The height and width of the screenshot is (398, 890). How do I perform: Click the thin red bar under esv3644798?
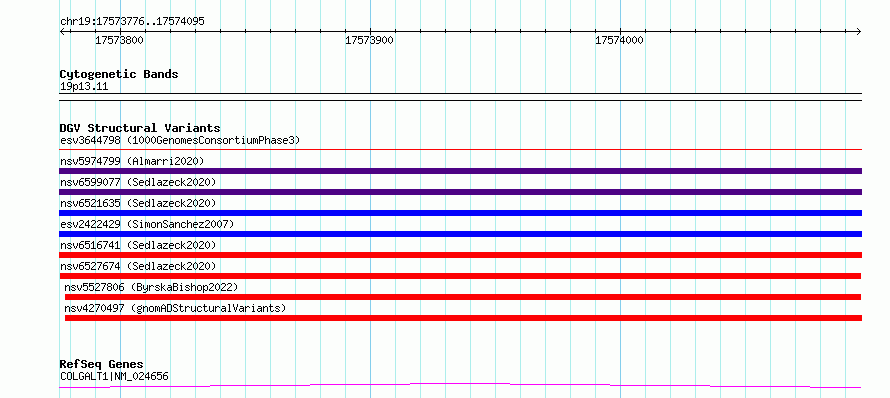tap(460, 150)
